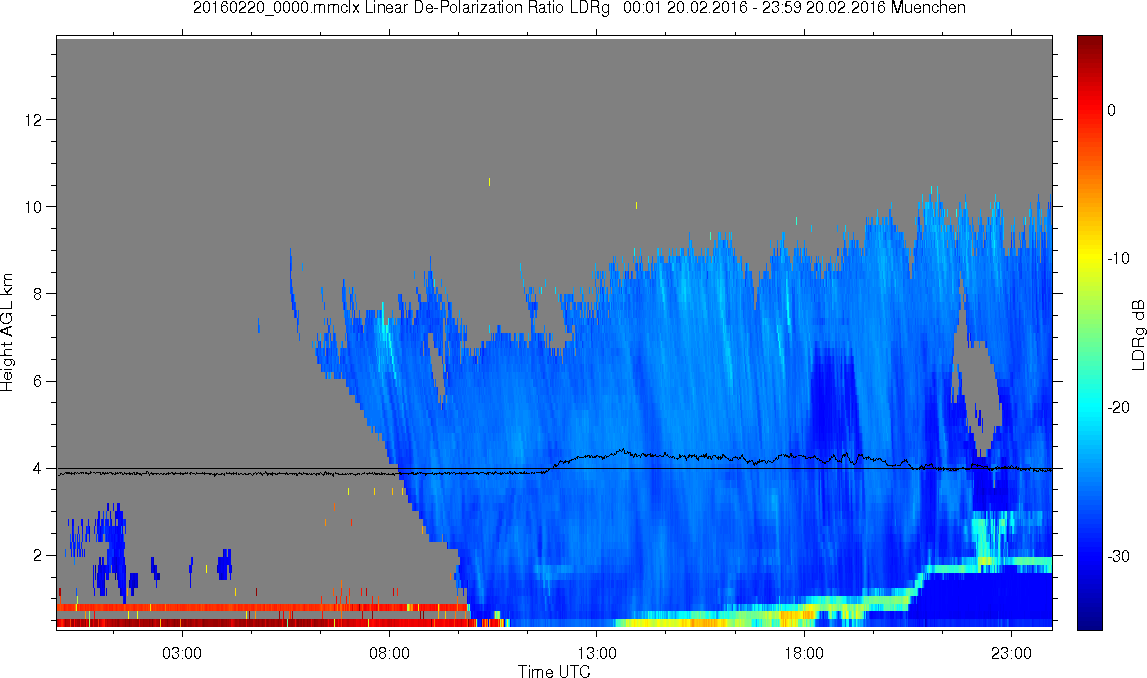Click the 'Height AGL km' y-axis label
Screen dimensions: 1147x678
point(7,332)
